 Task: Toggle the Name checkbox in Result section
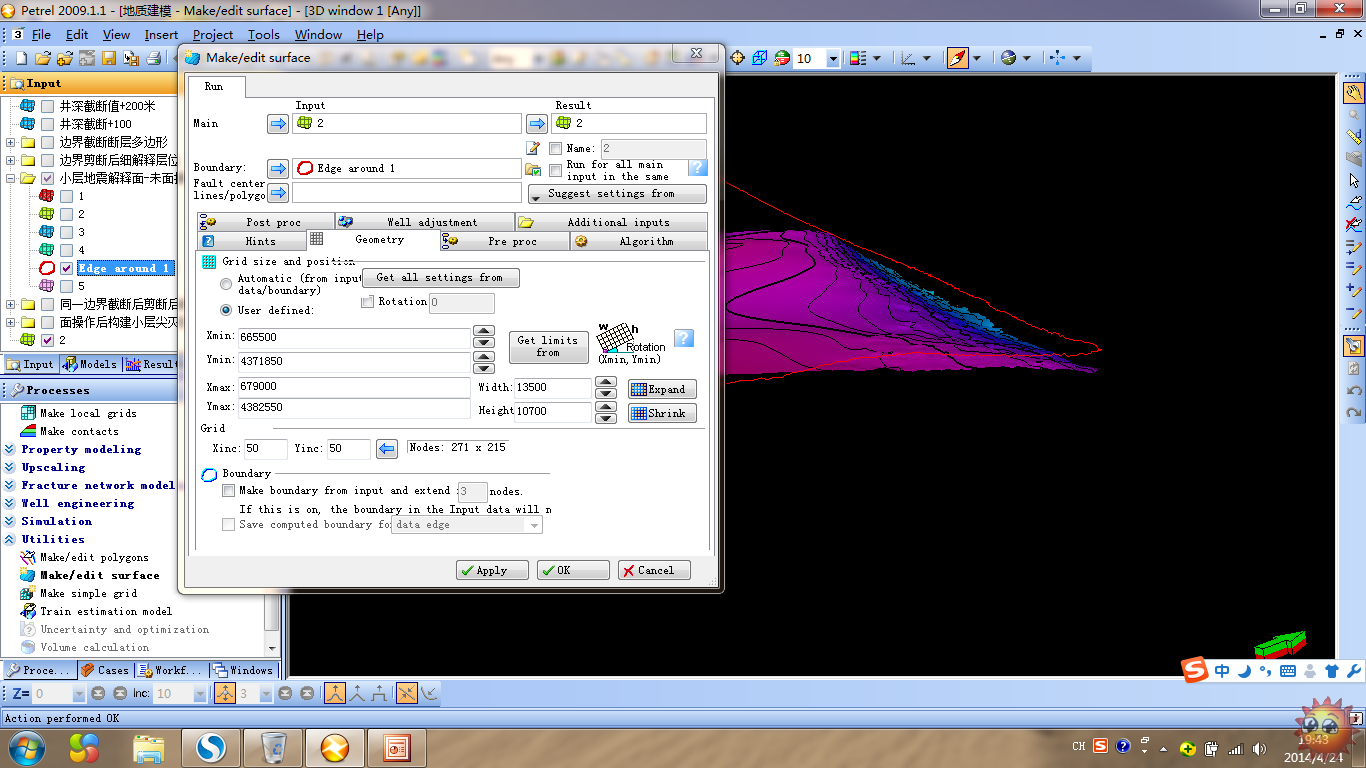click(x=555, y=148)
